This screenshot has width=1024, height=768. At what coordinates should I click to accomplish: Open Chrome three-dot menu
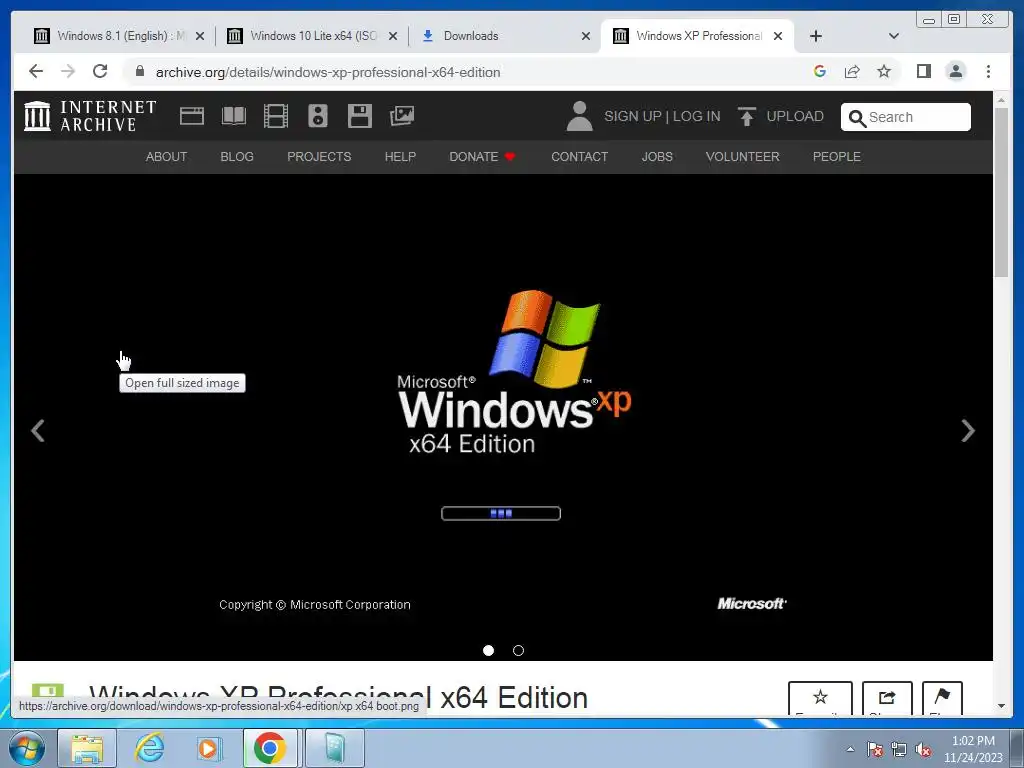988,71
